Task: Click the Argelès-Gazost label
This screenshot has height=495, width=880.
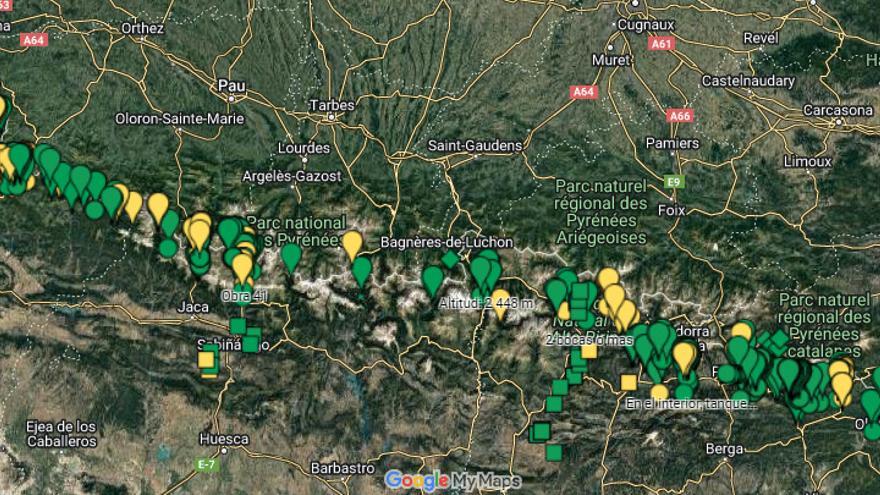Action: coord(292,176)
